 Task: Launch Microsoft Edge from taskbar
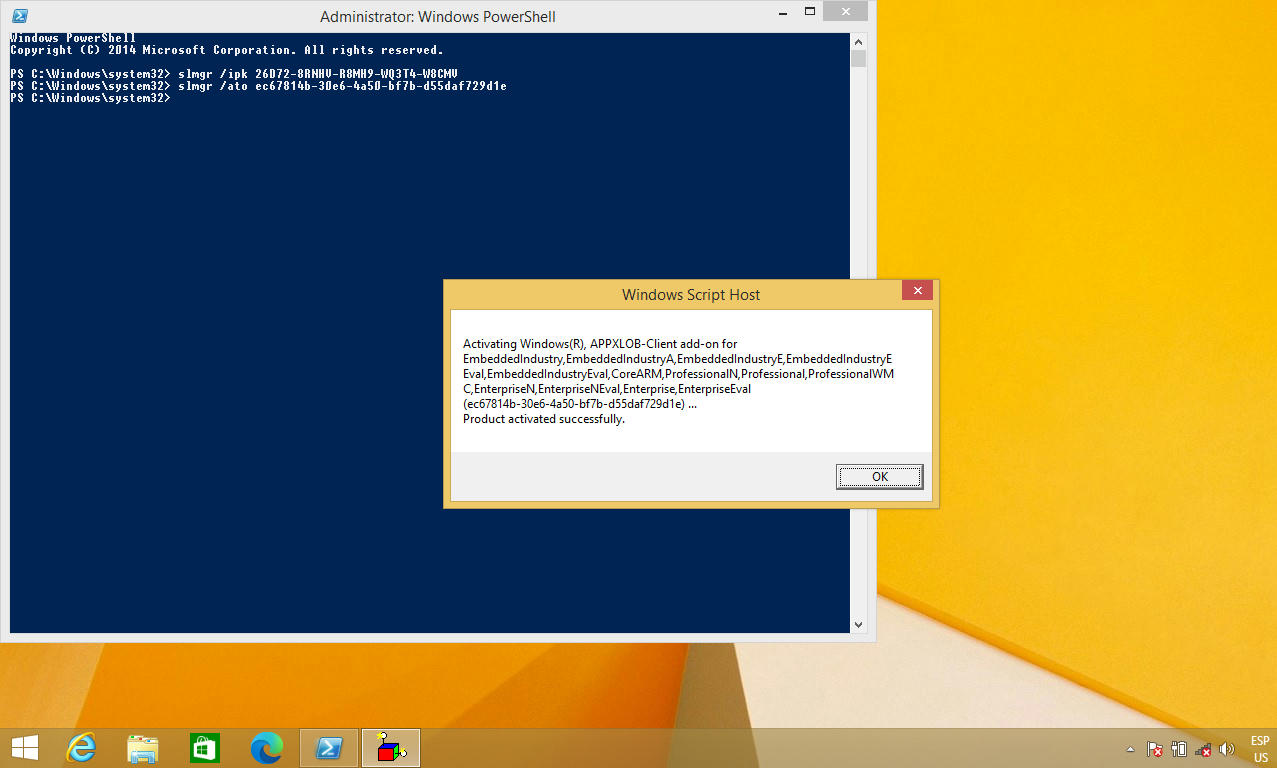(x=267, y=747)
